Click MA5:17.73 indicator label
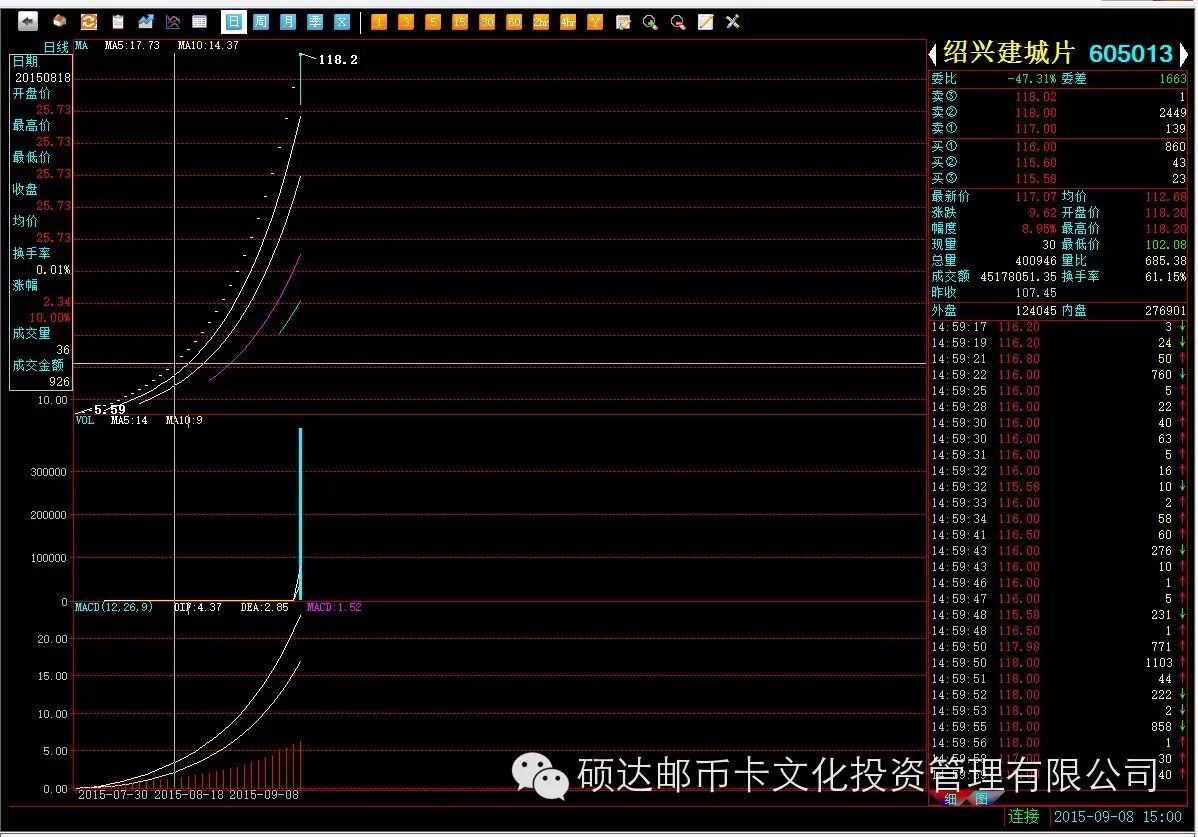This screenshot has width=1198, height=837. [x=132, y=46]
